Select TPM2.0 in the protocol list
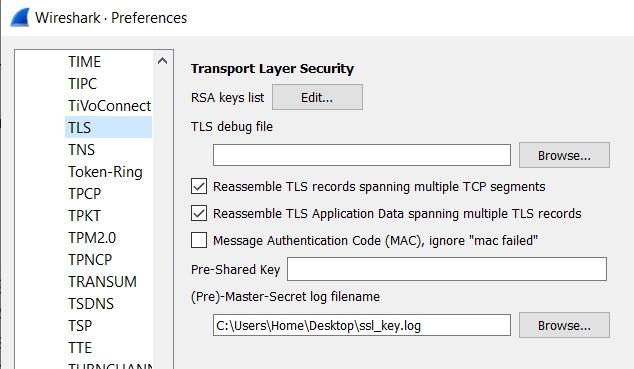 click(x=92, y=238)
